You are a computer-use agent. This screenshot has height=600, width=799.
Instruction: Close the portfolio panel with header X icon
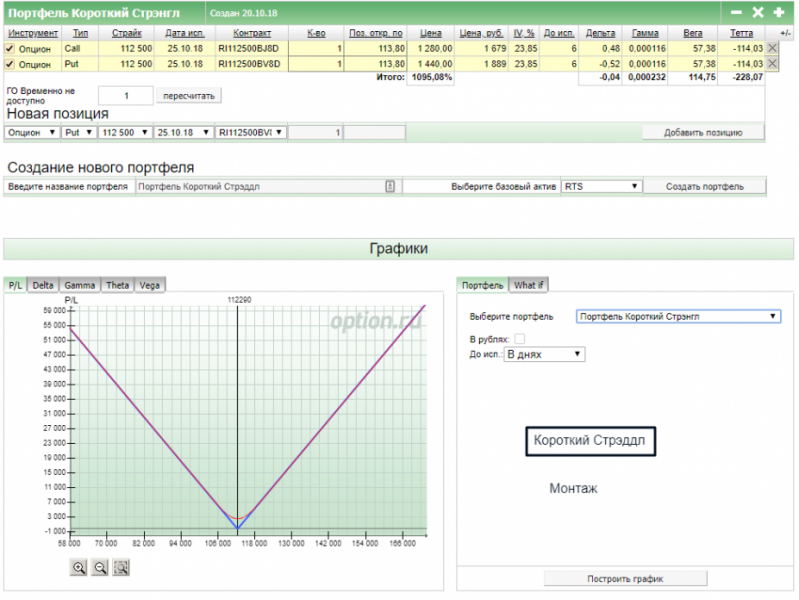[x=758, y=12]
